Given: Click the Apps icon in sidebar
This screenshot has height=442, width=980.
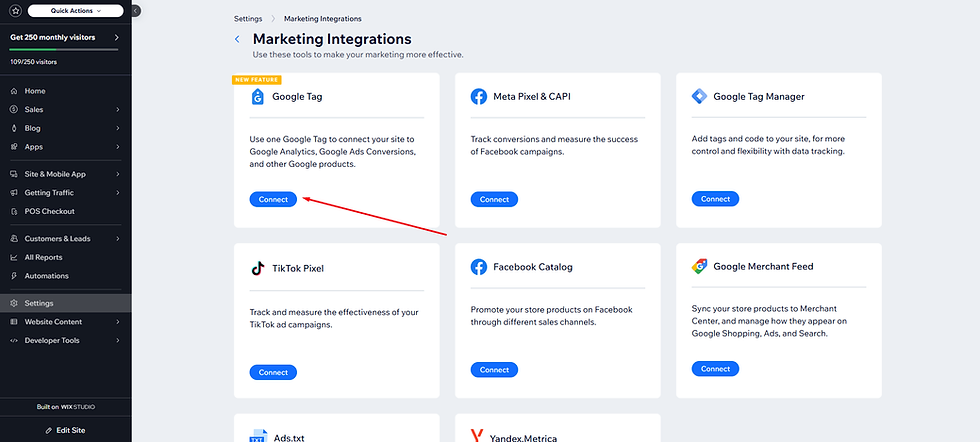Looking at the screenshot, I should pos(14,147).
